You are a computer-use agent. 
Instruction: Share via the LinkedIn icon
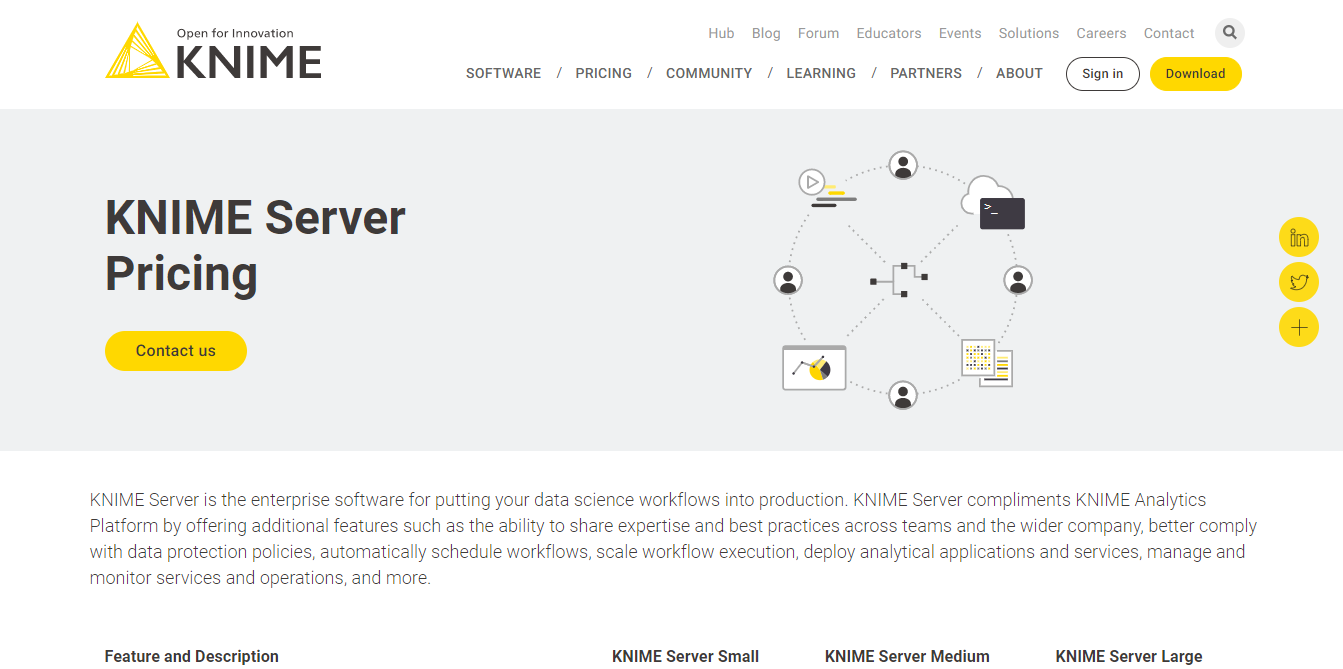(x=1299, y=238)
